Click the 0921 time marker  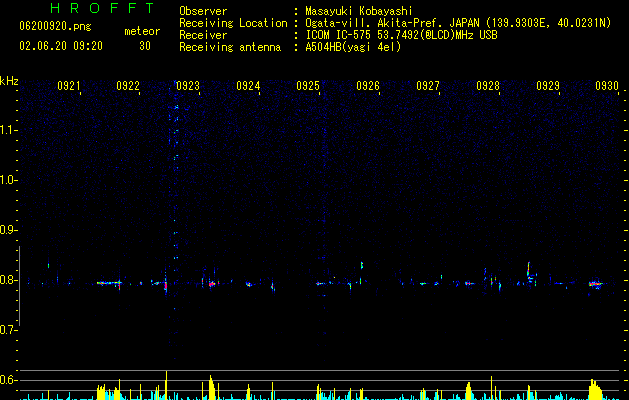pos(69,86)
